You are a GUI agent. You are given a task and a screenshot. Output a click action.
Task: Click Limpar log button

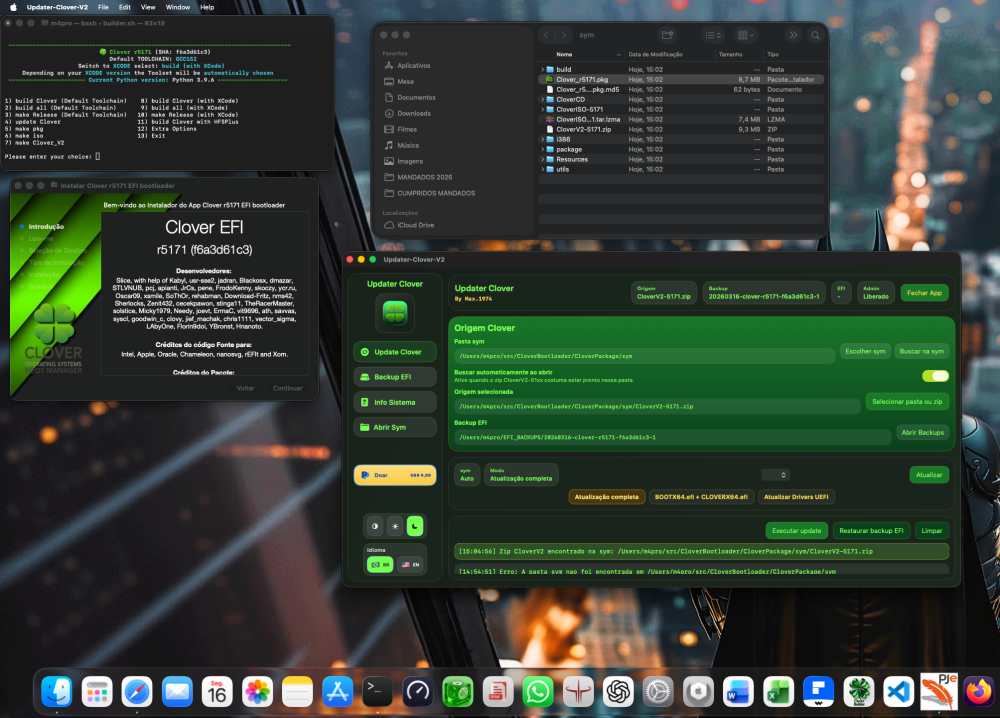pyautogui.click(x=931, y=531)
